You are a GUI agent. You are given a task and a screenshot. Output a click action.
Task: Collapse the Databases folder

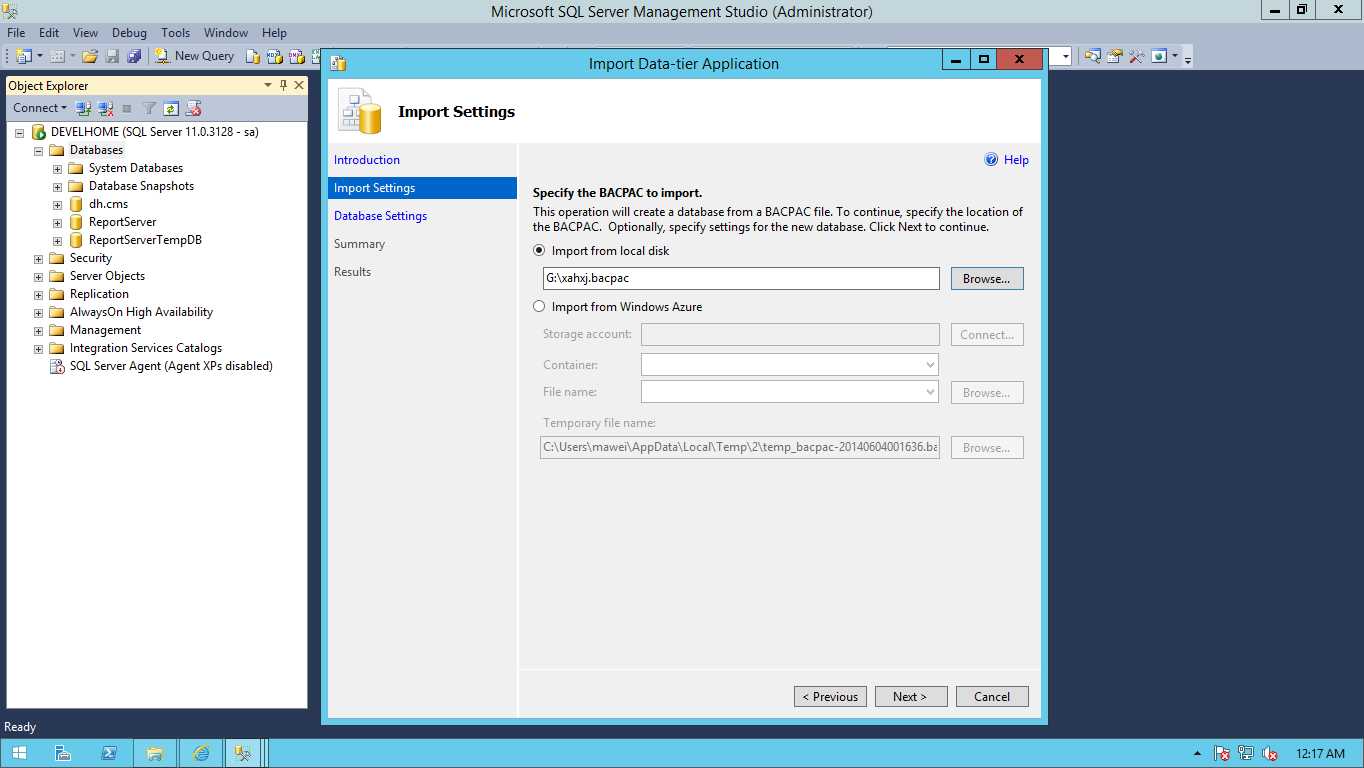pyautogui.click(x=38, y=150)
